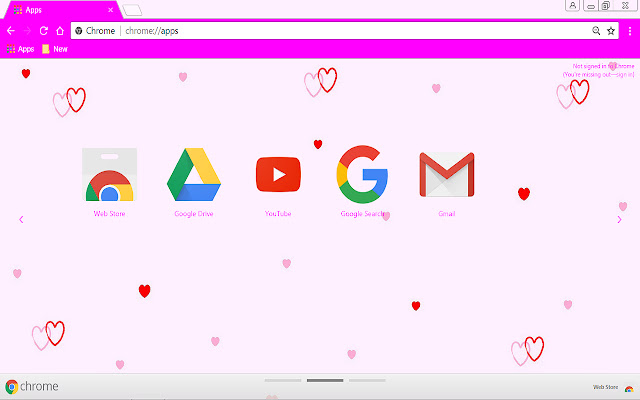The width and height of the screenshot is (640, 400).
Task: Go to next apps page arrow
Action: pyautogui.click(x=619, y=220)
